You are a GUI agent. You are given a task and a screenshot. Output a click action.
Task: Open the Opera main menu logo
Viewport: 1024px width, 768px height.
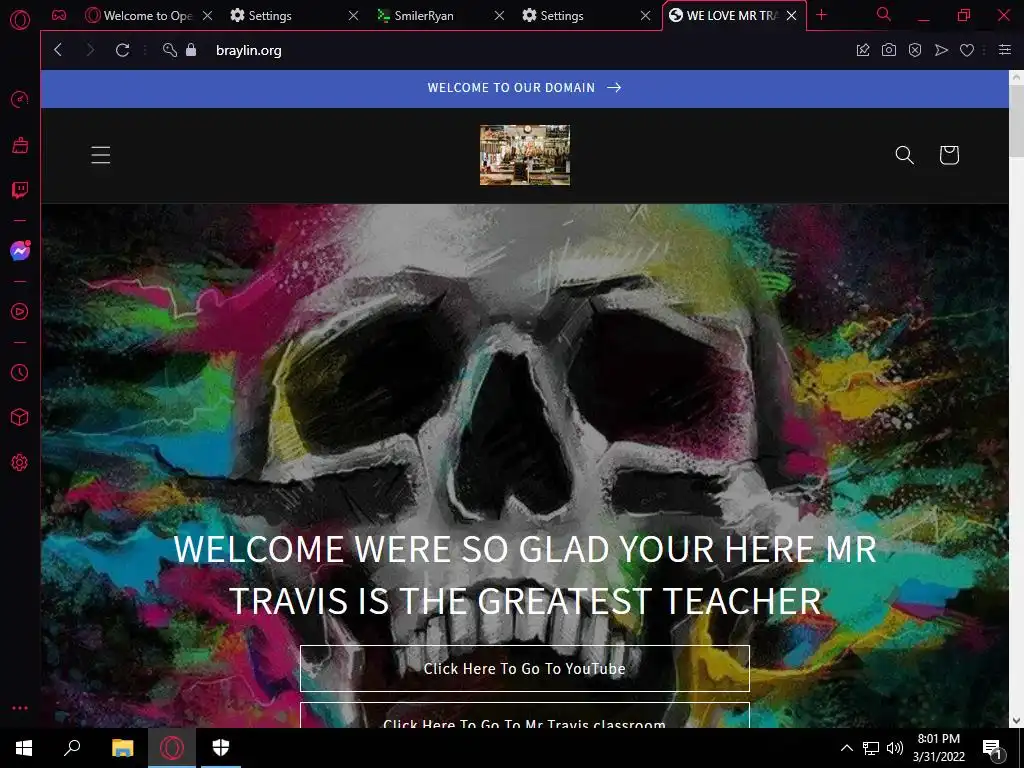[x=20, y=20]
